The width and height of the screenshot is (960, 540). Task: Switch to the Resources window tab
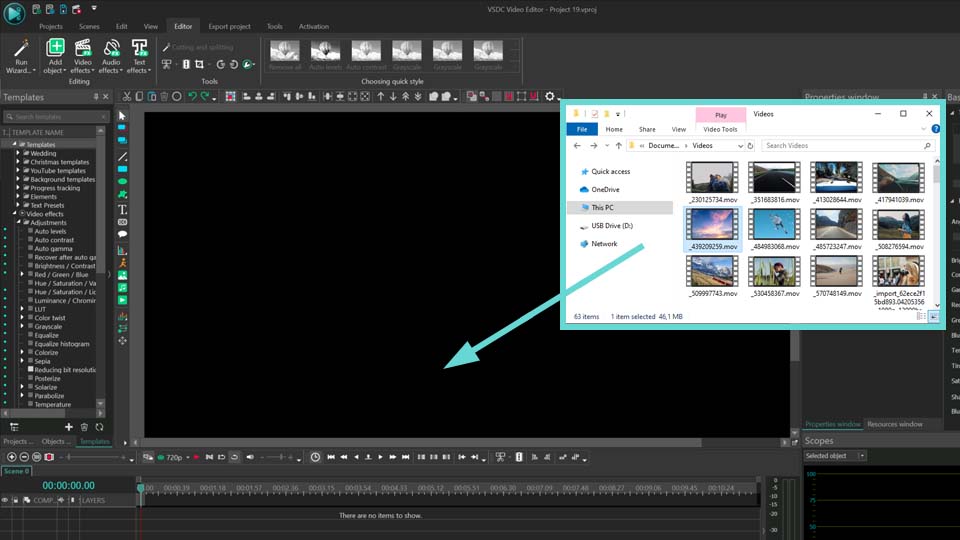pos(894,424)
